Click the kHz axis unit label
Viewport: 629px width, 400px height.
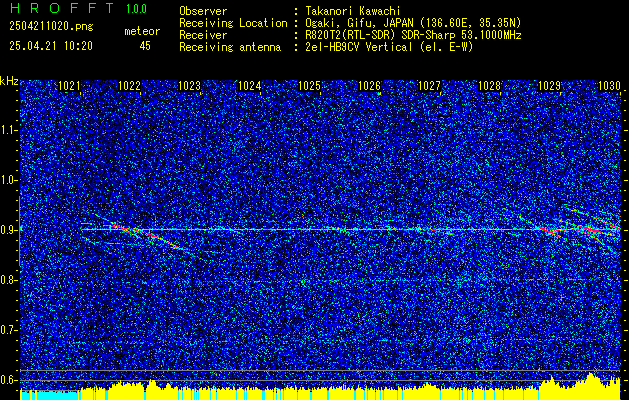click(9, 81)
